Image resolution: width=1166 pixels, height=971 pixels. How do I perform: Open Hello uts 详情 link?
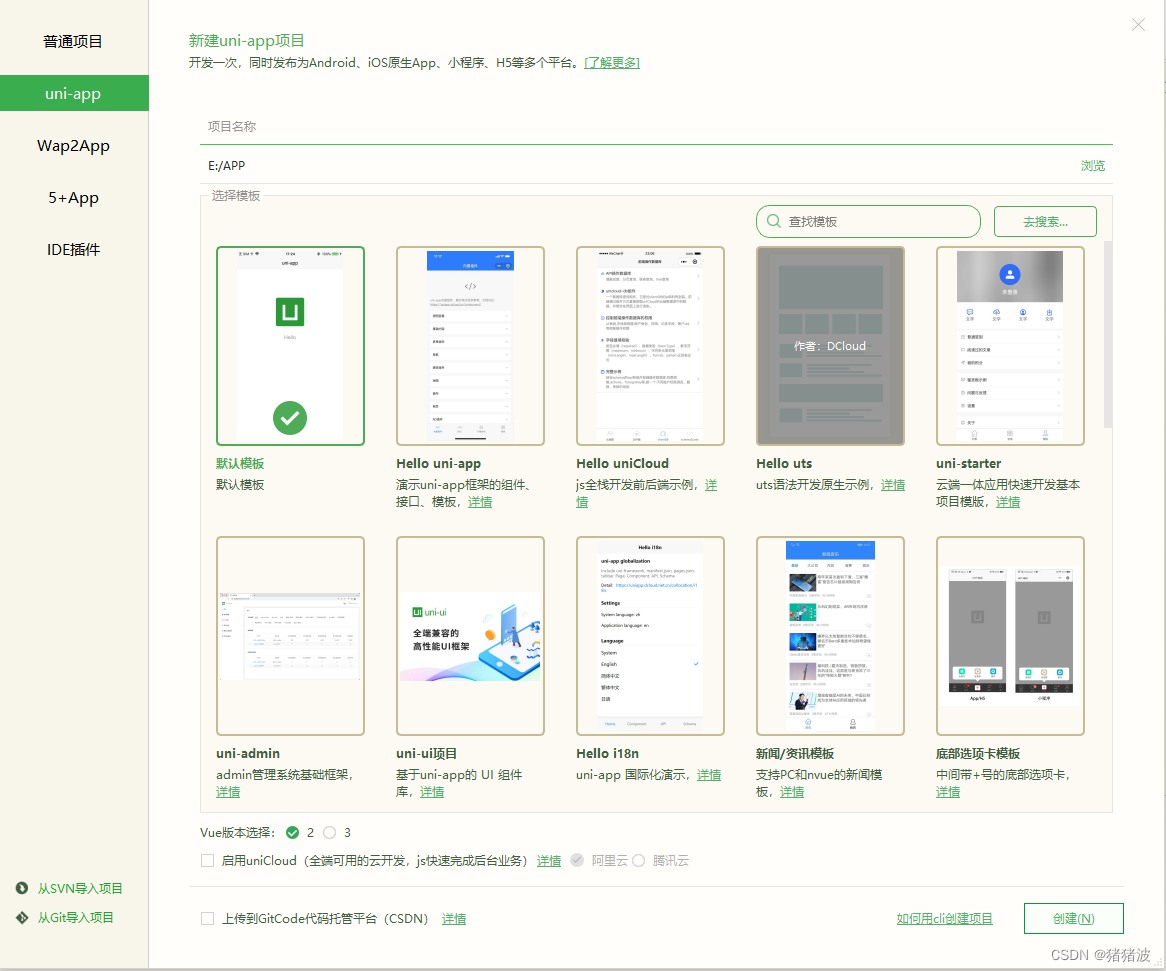pyautogui.click(x=893, y=485)
